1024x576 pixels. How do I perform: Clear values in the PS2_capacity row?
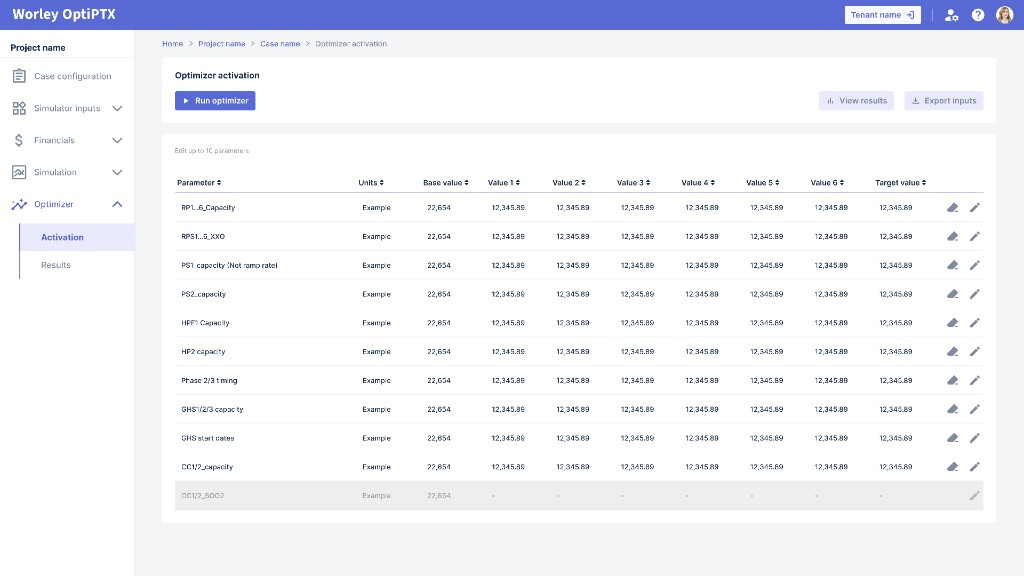(952, 294)
